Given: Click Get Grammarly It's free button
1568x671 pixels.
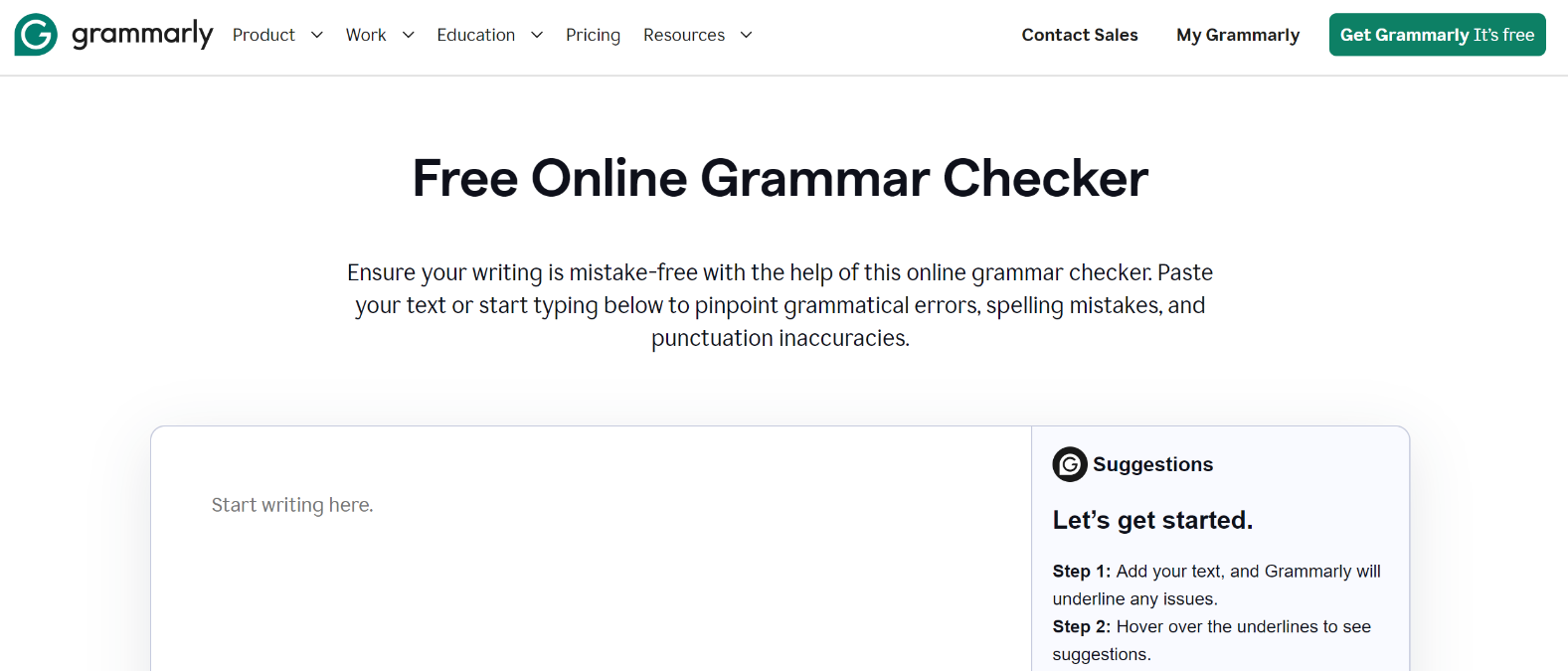Looking at the screenshot, I should [x=1437, y=35].
